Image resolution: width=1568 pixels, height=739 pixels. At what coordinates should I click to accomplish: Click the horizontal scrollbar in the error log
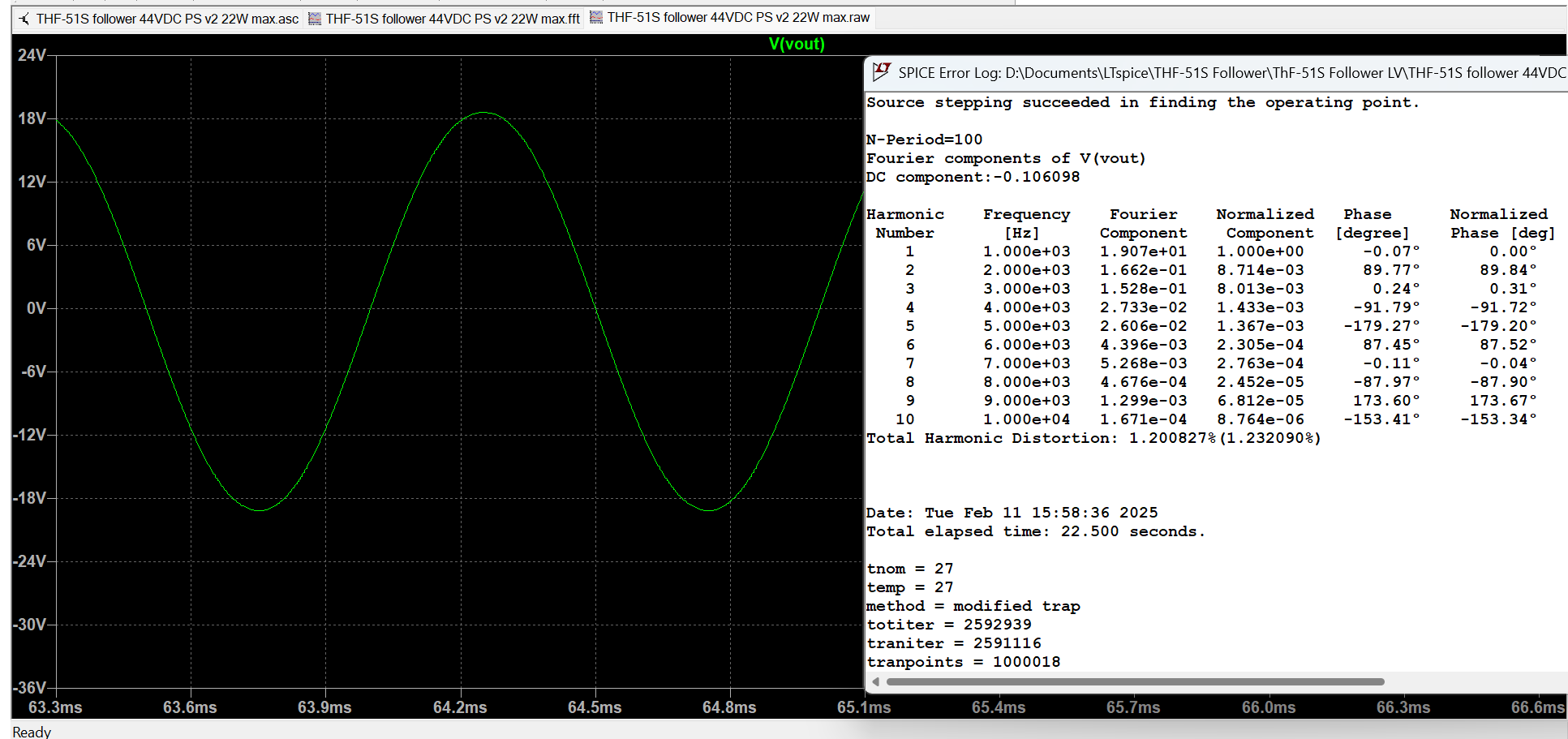tap(1135, 681)
